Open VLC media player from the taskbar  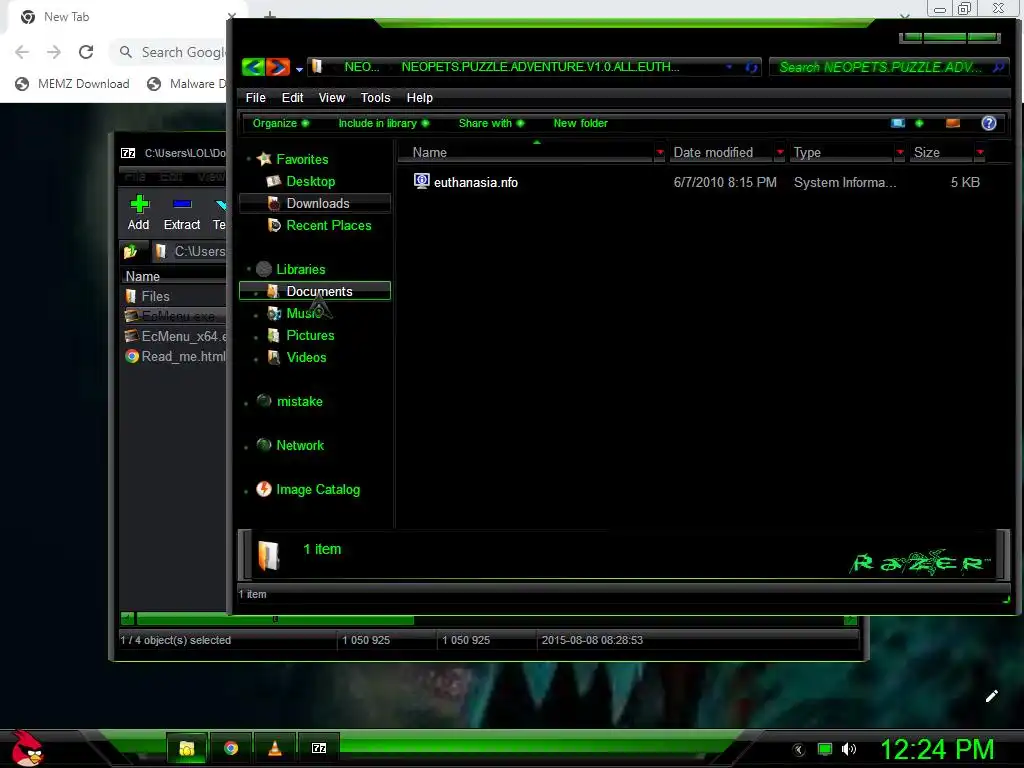click(x=275, y=748)
